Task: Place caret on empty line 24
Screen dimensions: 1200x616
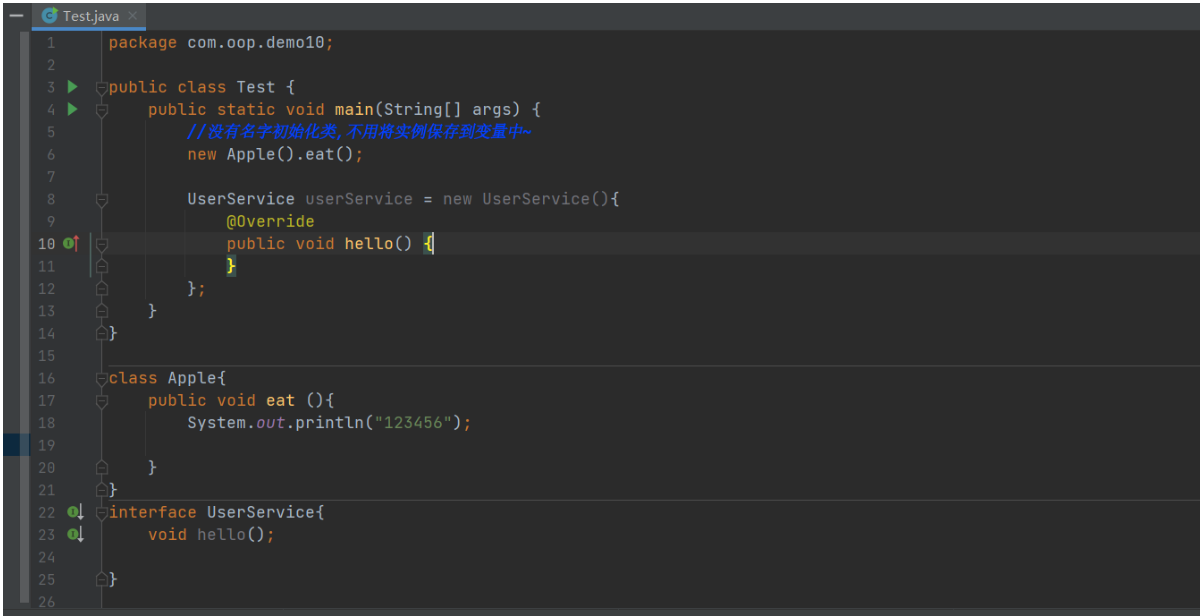Action: 650,556
